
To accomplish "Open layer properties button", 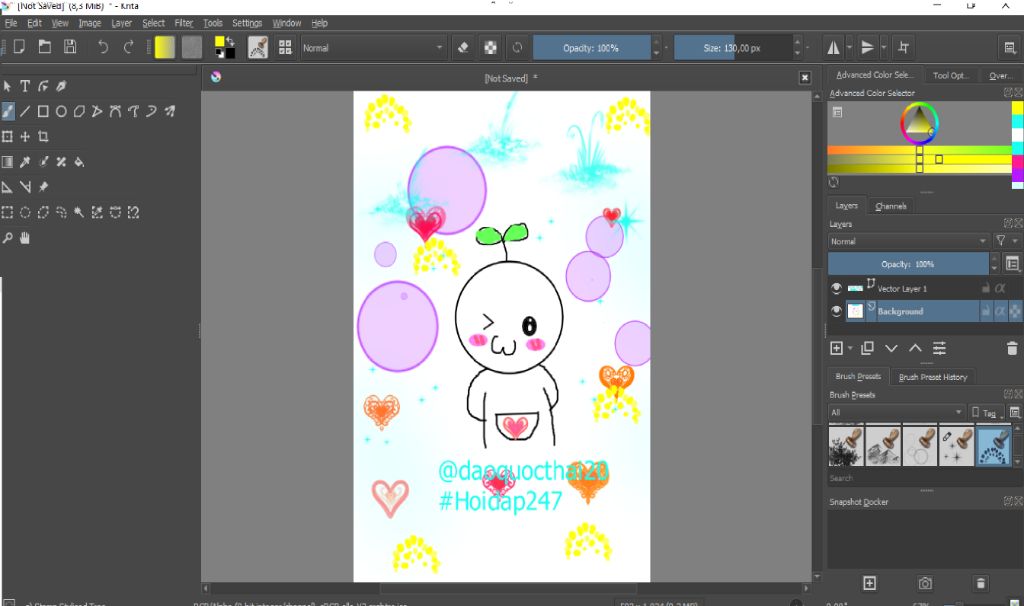I will coord(939,348).
